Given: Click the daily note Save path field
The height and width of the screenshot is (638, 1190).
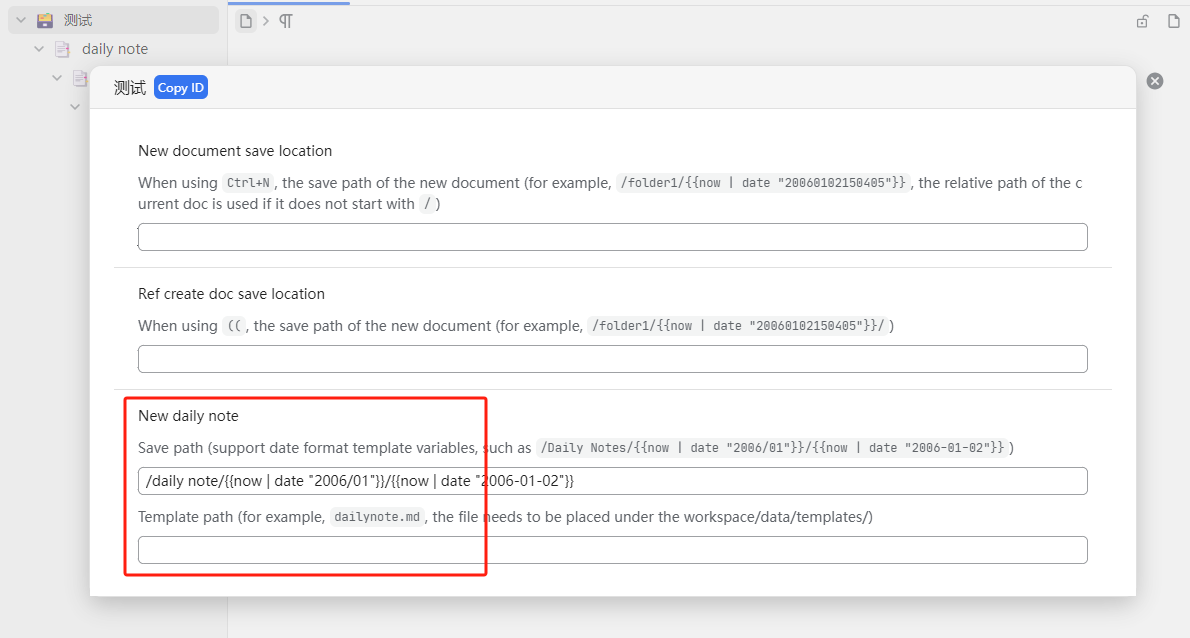Looking at the screenshot, I should tap(612, 481).
